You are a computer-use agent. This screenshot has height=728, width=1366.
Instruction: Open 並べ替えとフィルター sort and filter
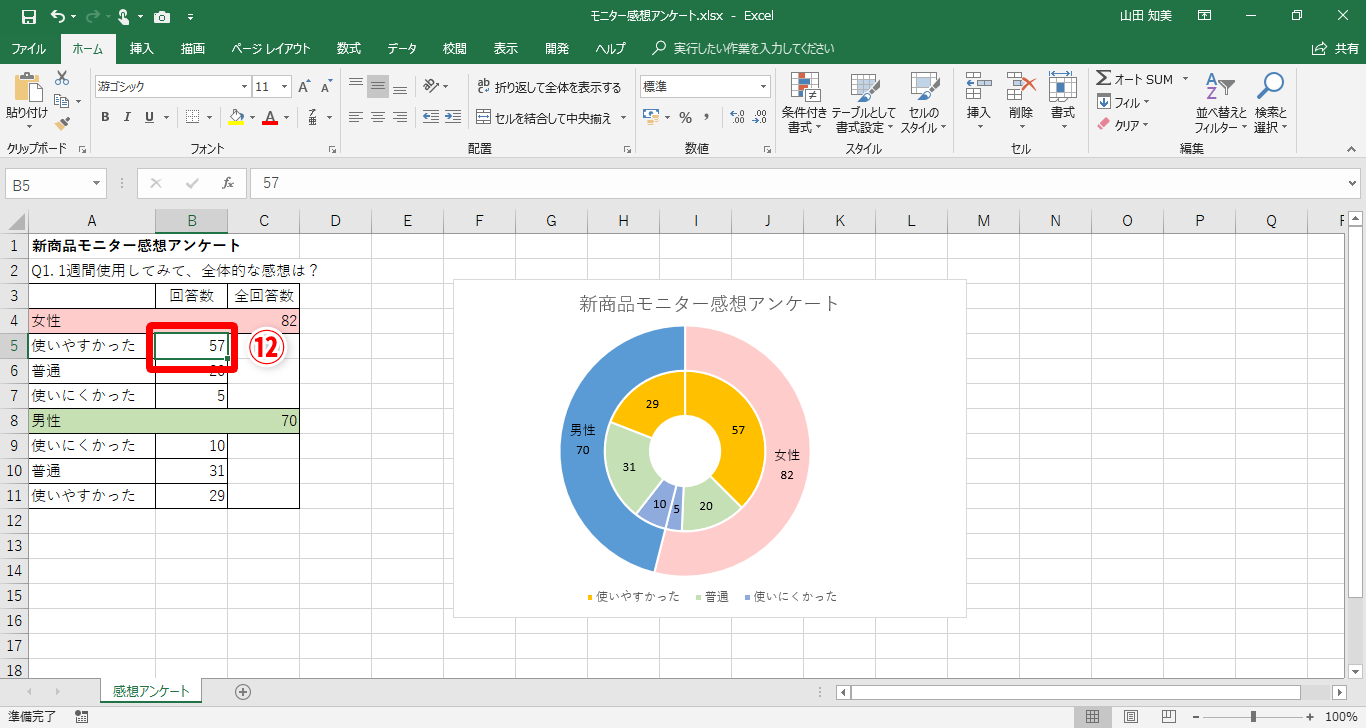1220,103
